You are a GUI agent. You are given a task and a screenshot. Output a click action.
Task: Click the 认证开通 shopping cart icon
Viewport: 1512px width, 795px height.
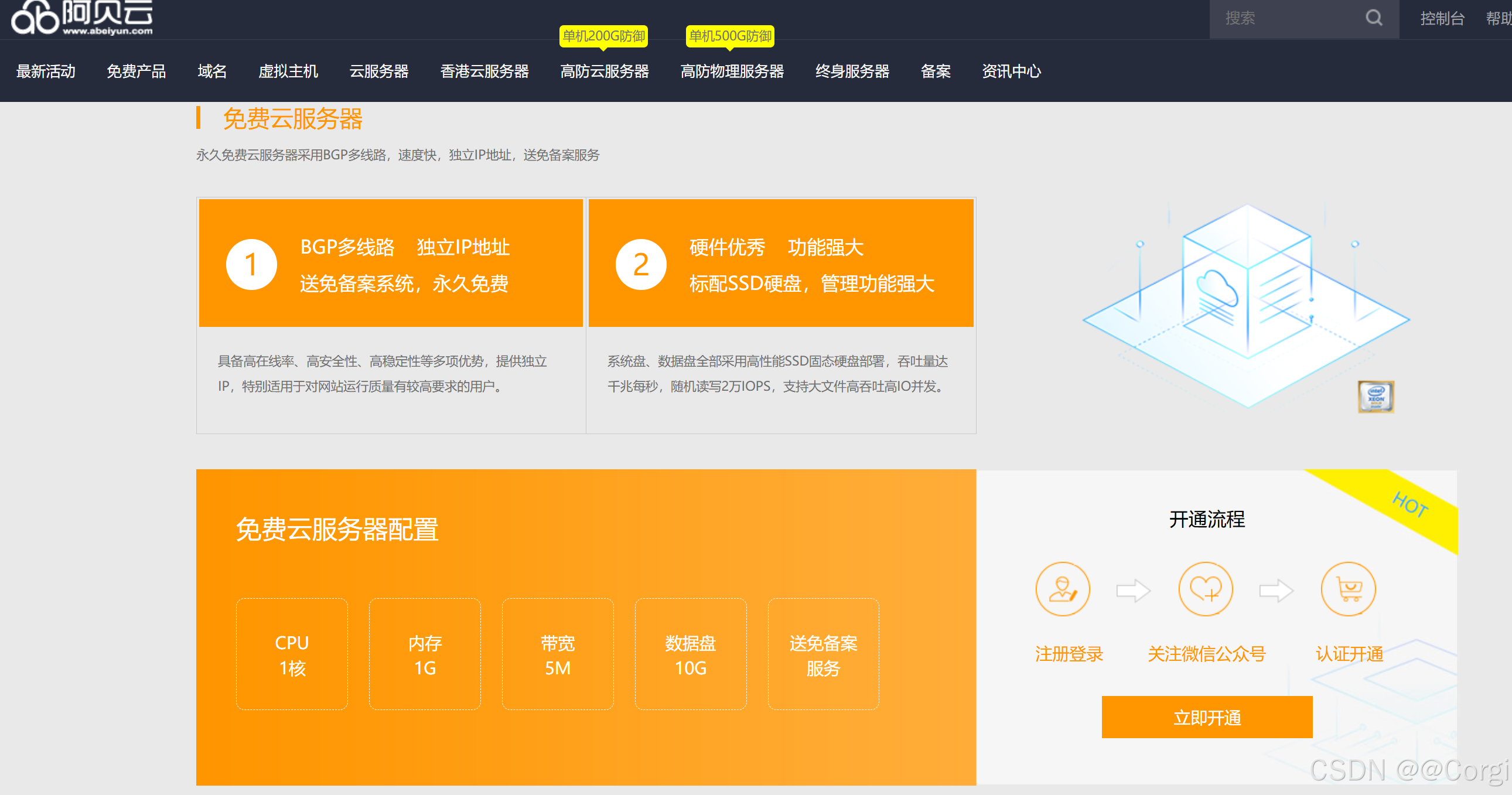pos(1348,589)
